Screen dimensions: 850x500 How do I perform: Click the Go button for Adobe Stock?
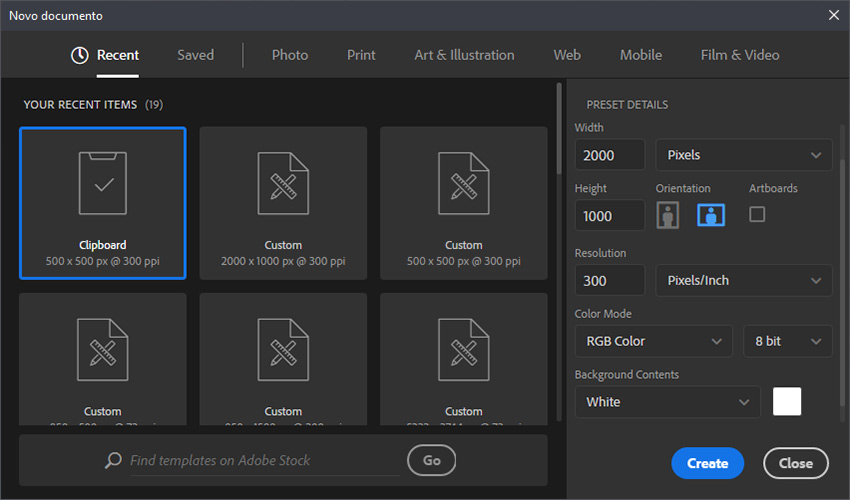pos(432,460)
